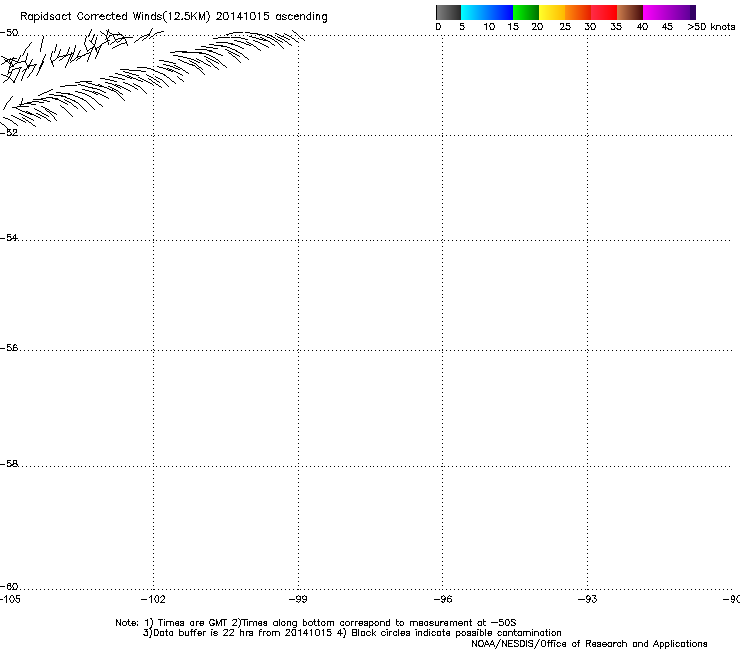Click the cyan-blue 5-15 knots color segment
This screenshot has width=740, height=650.
[487, 12]
